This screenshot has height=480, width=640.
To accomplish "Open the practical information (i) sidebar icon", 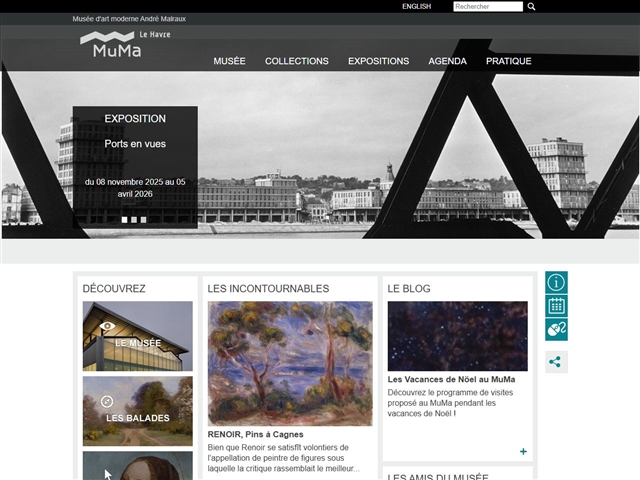I will pyautogui.click(x=556, y=282).
